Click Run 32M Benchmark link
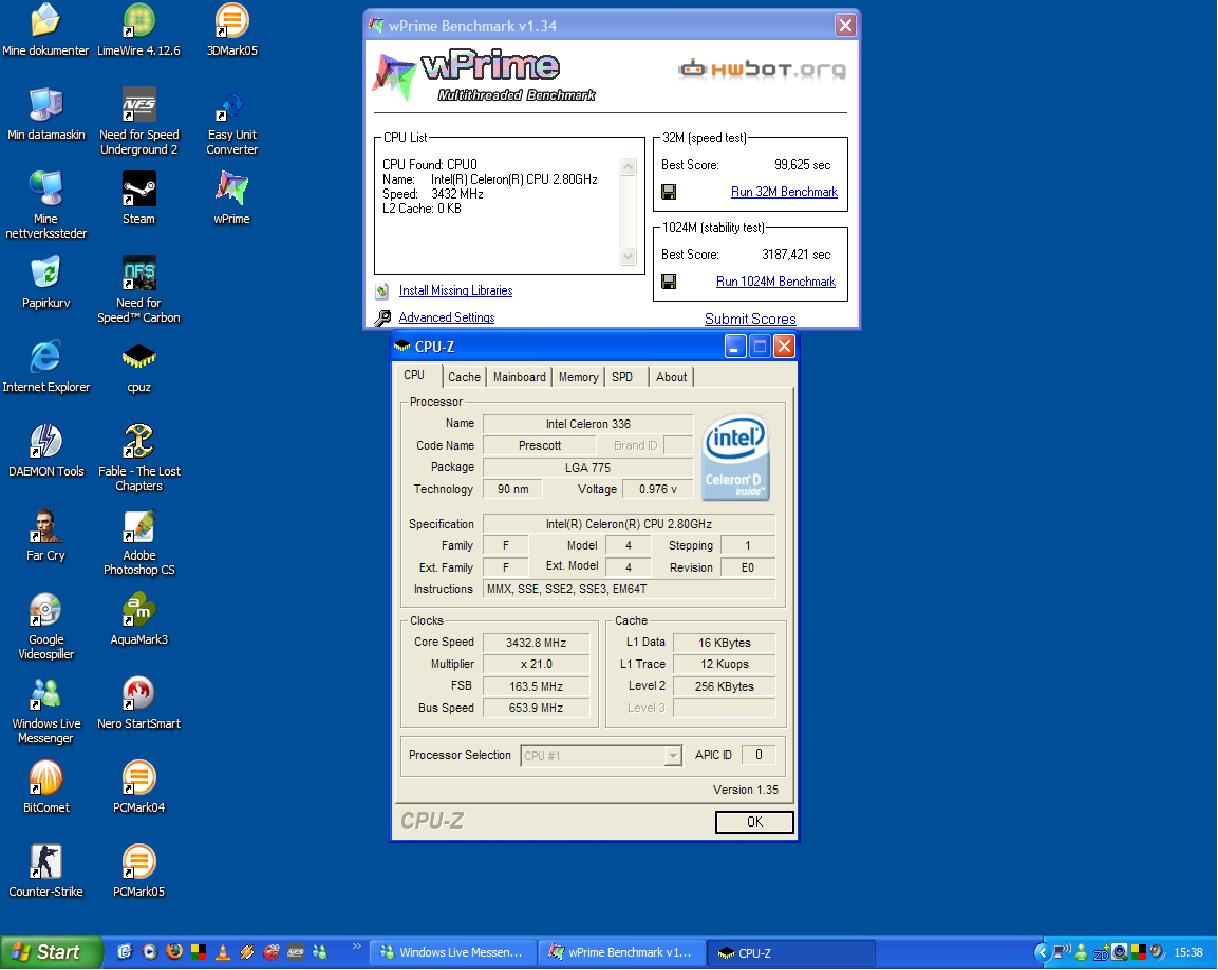 (x=784, y=192)
